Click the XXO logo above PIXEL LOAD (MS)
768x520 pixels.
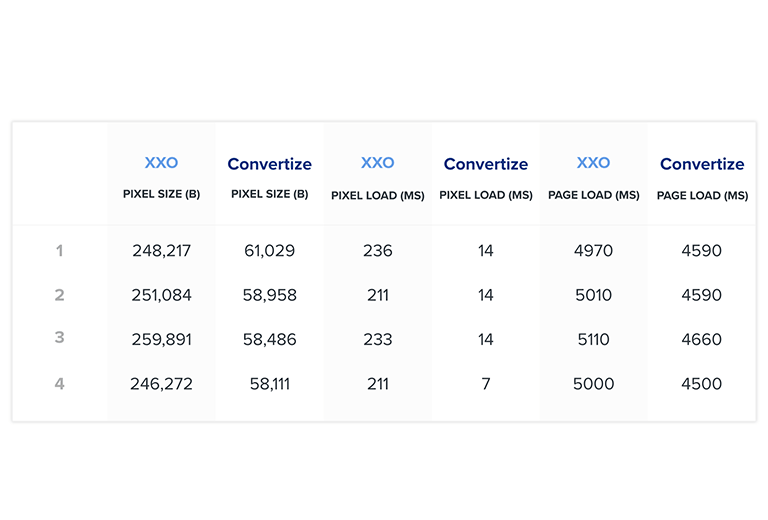coord(378,163)
